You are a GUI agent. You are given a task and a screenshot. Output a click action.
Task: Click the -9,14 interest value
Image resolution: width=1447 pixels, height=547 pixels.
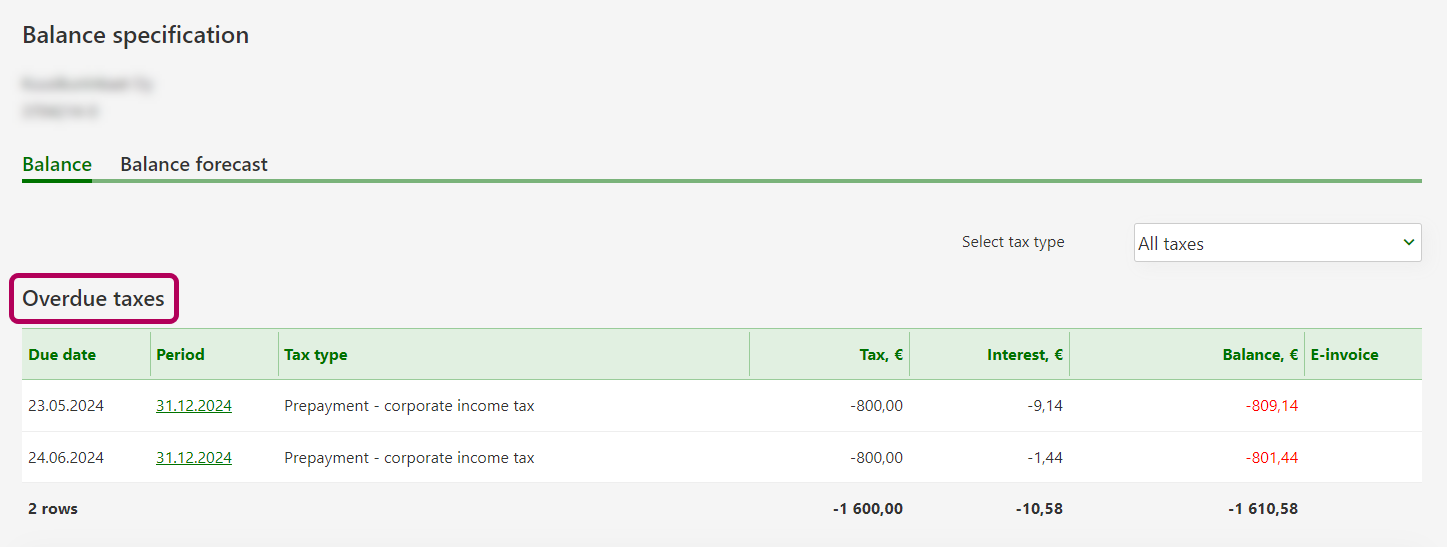click(1043, 406)
